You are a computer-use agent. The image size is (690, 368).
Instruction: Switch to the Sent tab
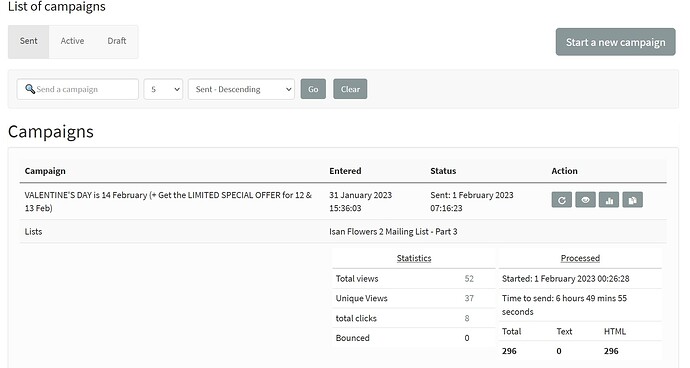click(x=29, y=41)
